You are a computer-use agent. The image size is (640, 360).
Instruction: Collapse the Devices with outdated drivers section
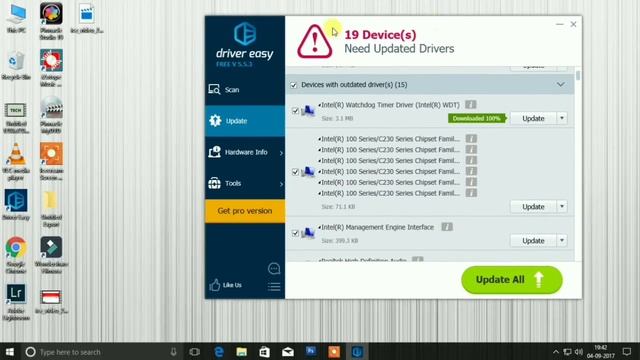pyautogui.click(x=560, y=84)
